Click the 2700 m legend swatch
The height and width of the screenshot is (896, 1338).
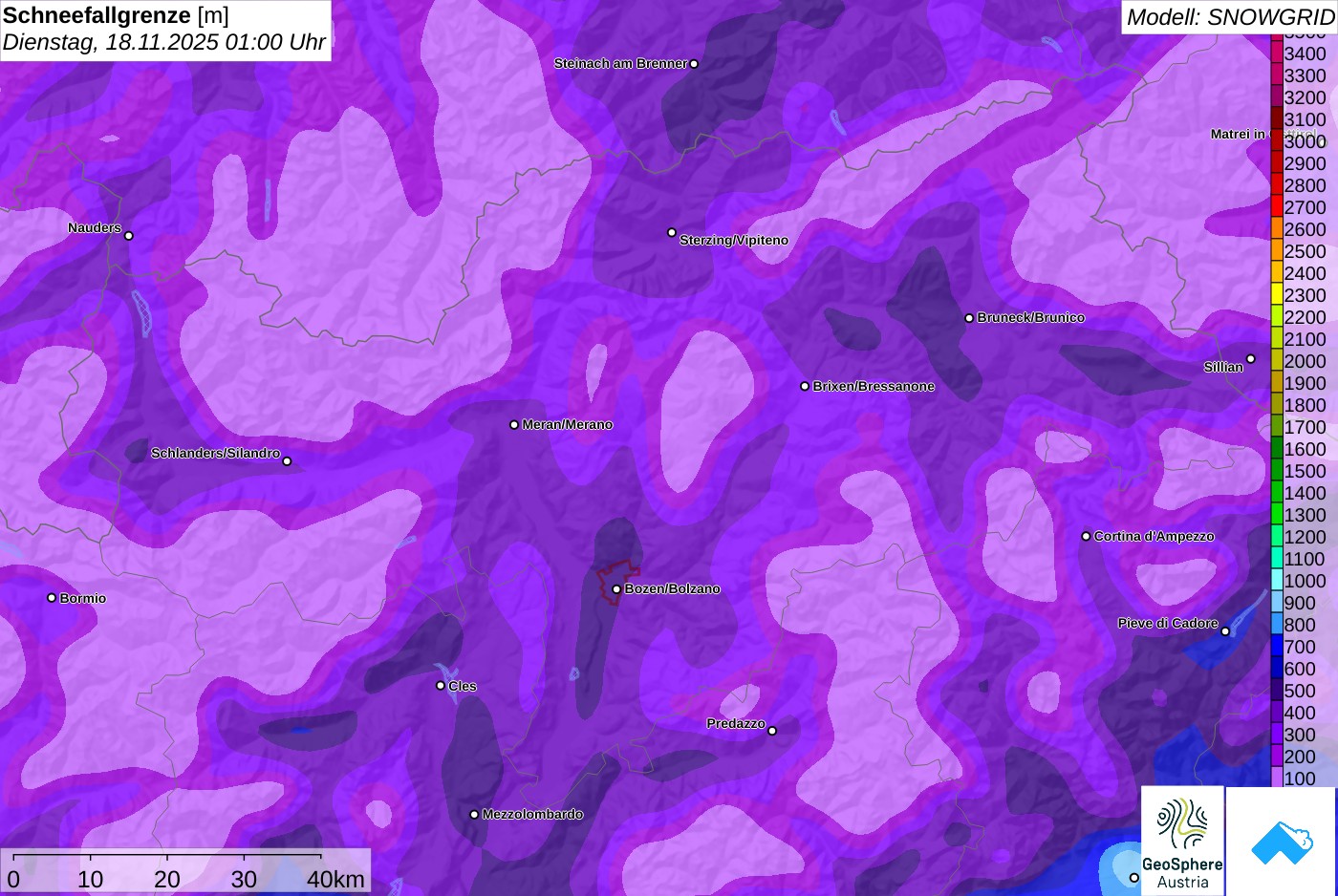[1276, 207]
